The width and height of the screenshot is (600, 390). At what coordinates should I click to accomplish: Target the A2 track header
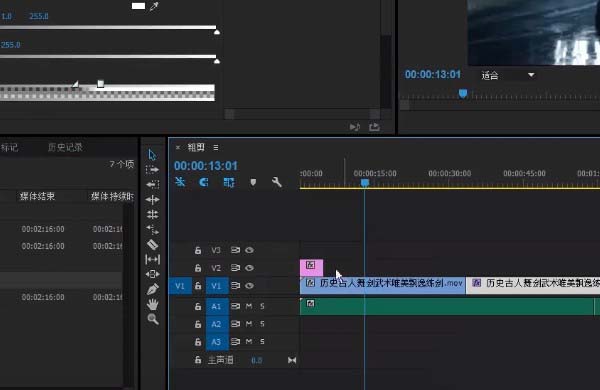217,324
